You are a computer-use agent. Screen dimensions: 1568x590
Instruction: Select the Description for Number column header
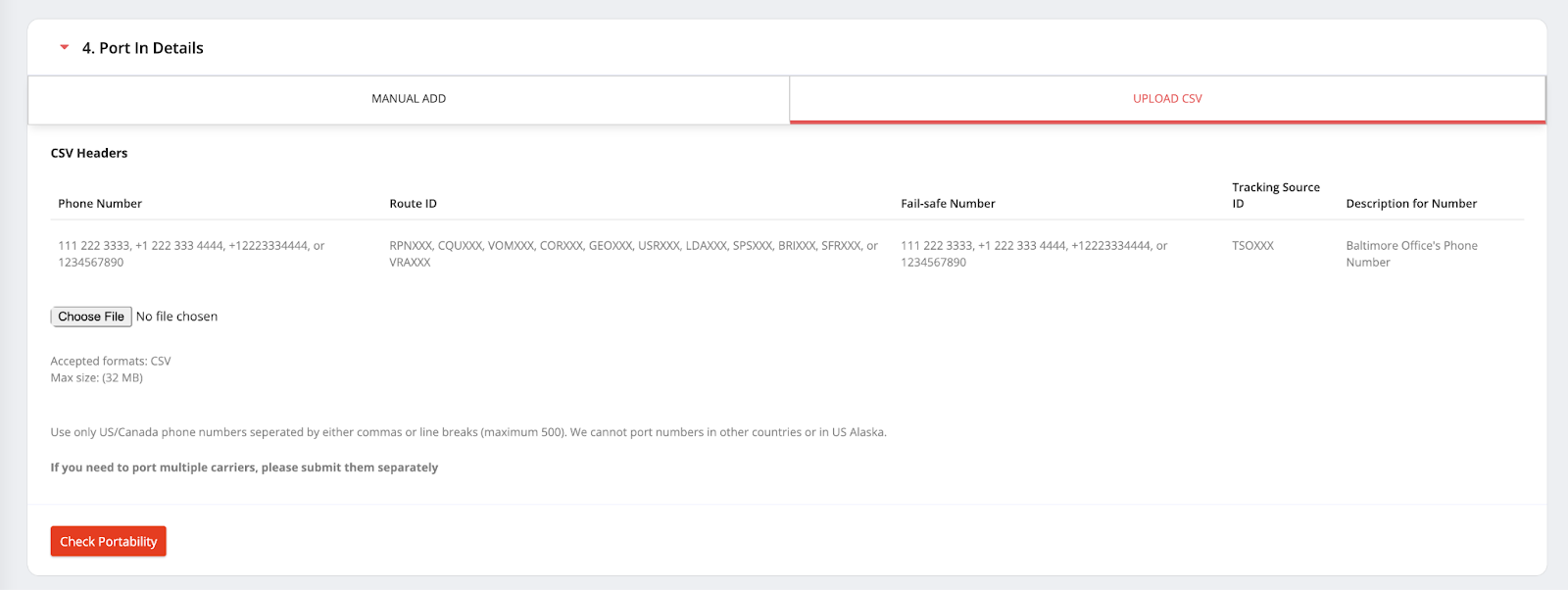pyautogui.click(x=1410, y=204)
